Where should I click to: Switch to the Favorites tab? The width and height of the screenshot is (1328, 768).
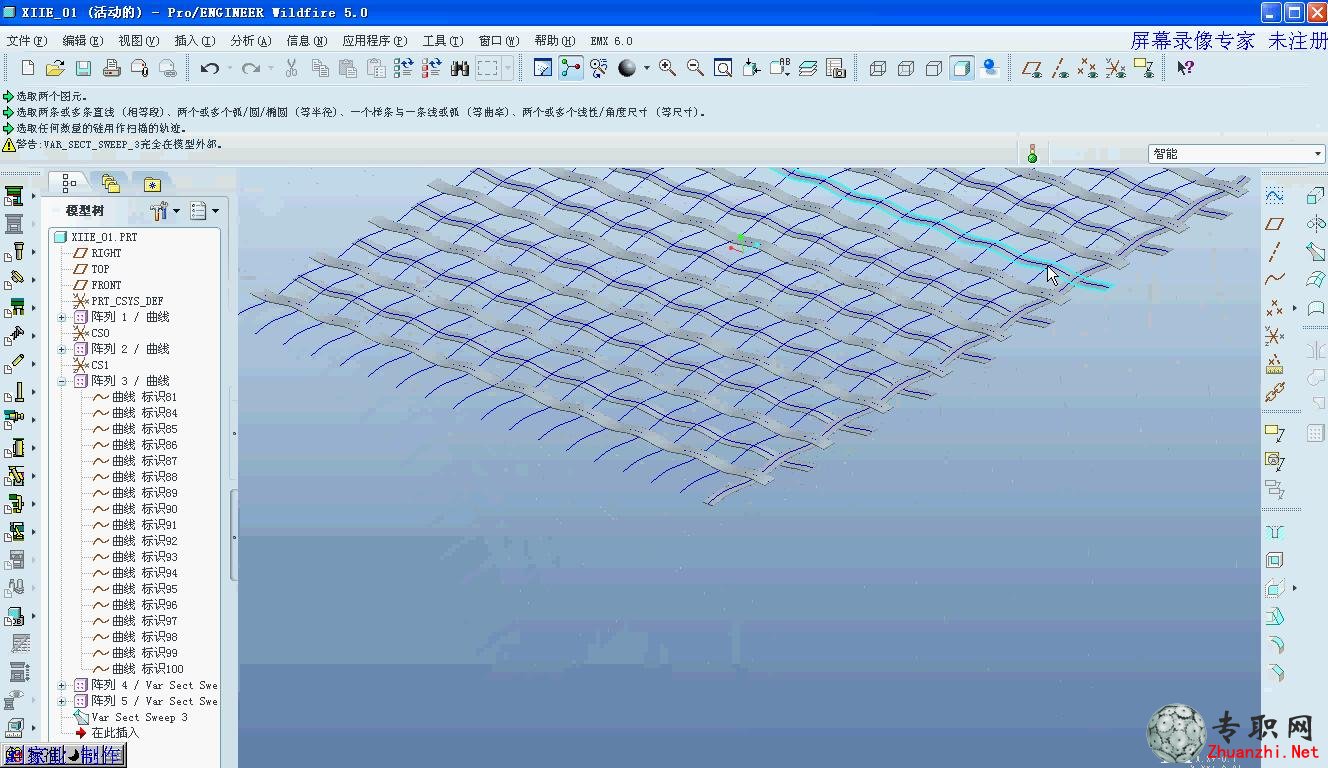[x=151, y=184]
